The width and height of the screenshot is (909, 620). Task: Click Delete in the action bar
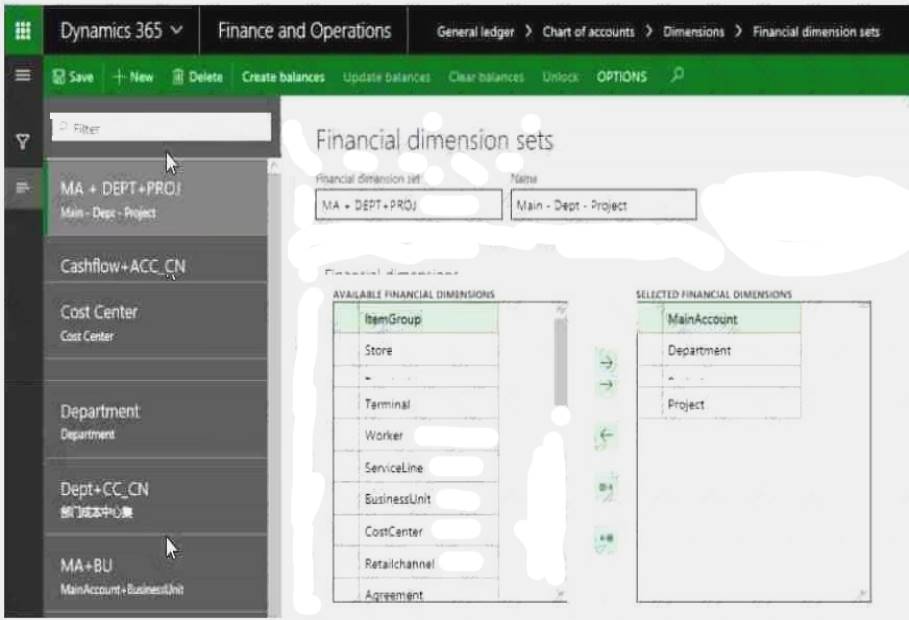tap(197, 77)
